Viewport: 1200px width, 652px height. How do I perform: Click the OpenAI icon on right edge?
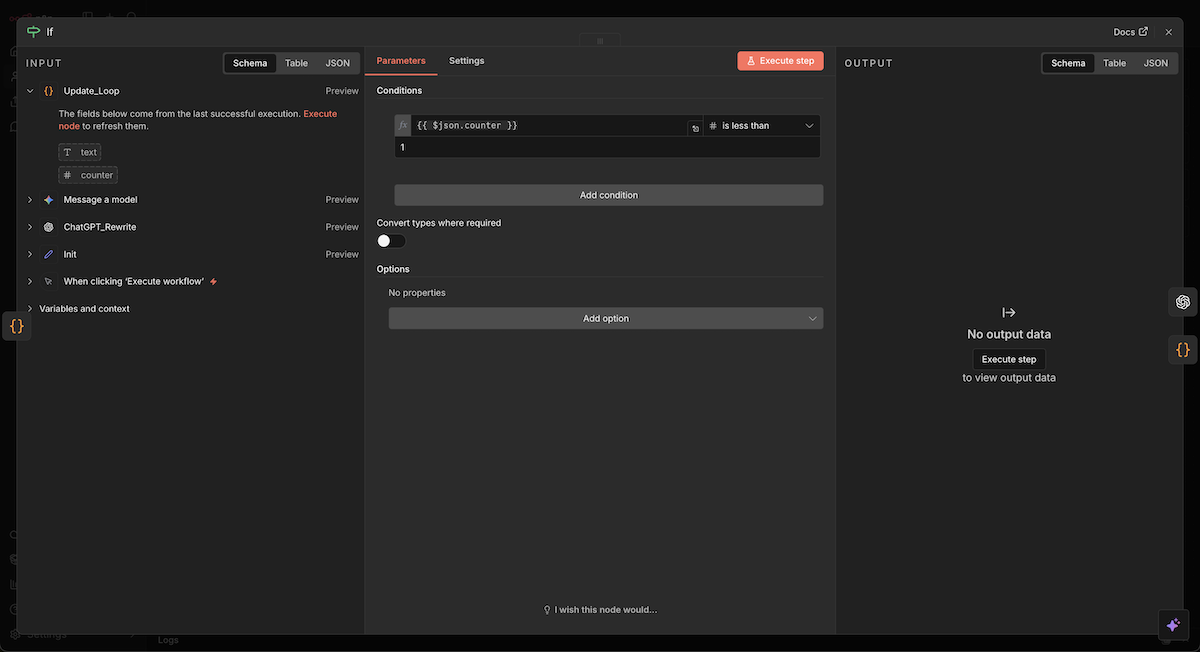pos(1183,302)
